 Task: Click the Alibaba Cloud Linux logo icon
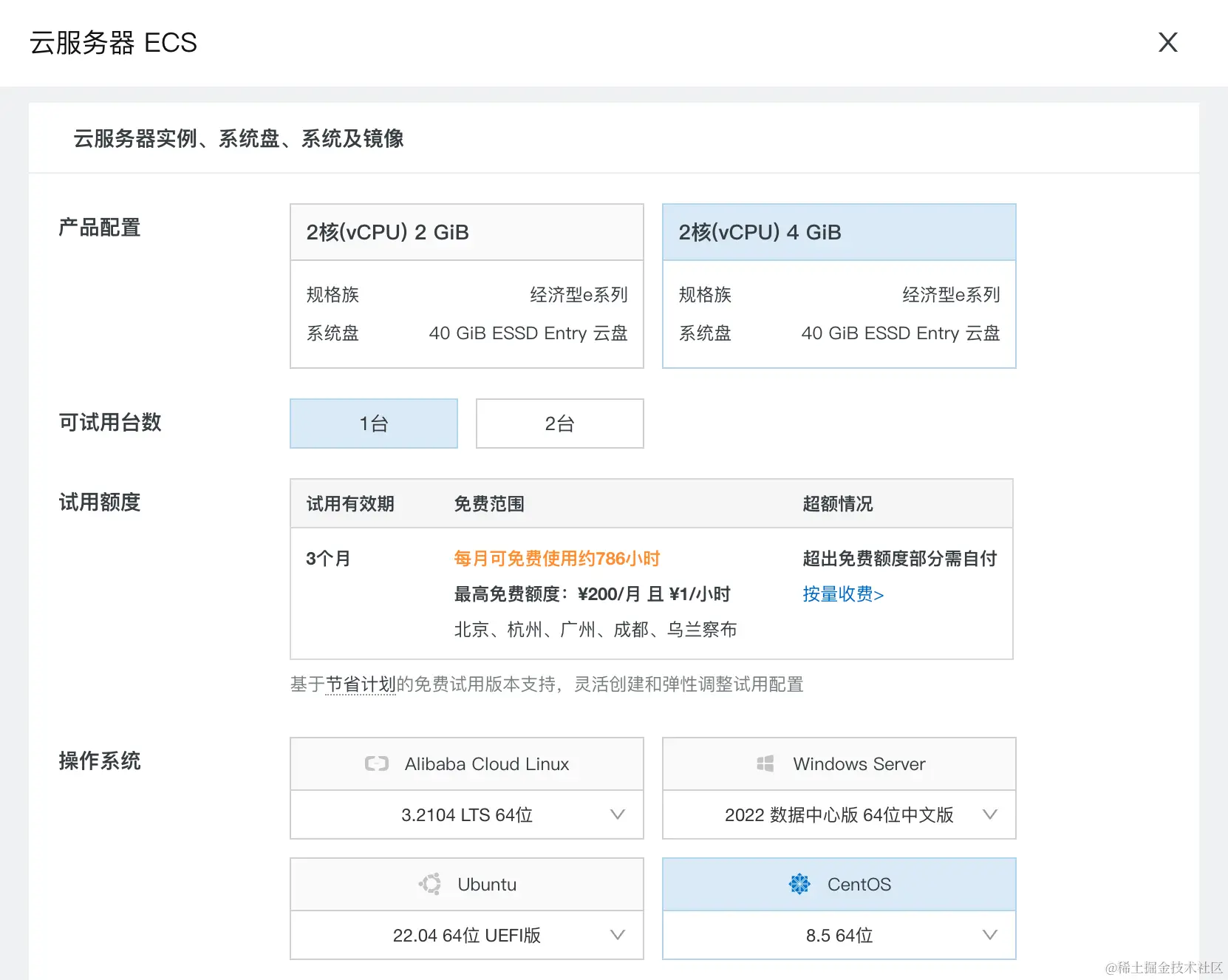377,763
